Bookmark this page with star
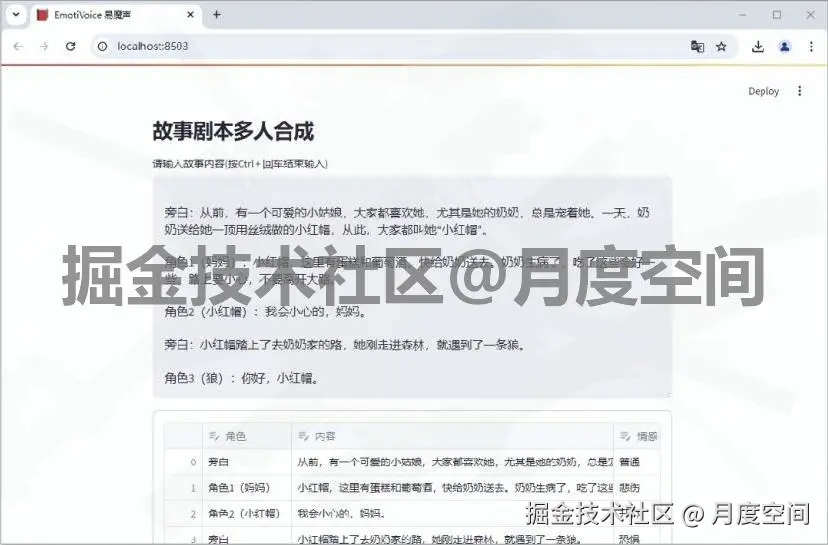 click(x=721, y=46)
